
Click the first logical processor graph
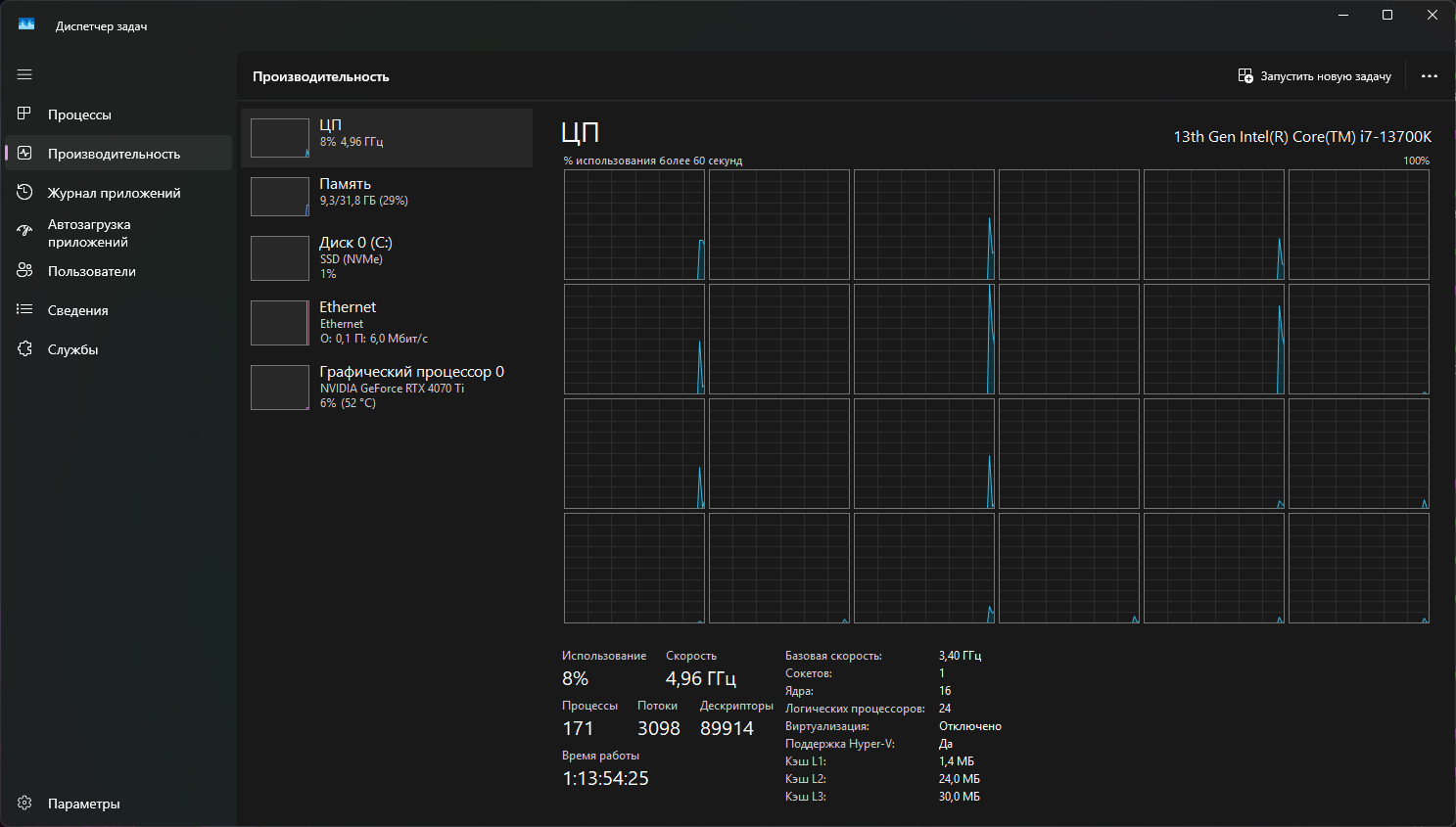click(x=634, y=224)
